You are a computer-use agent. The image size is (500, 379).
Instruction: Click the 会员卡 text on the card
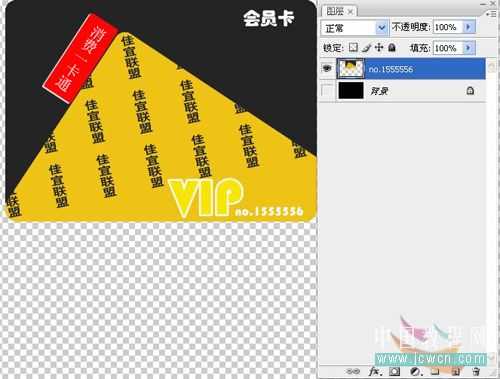click(268, 18)
